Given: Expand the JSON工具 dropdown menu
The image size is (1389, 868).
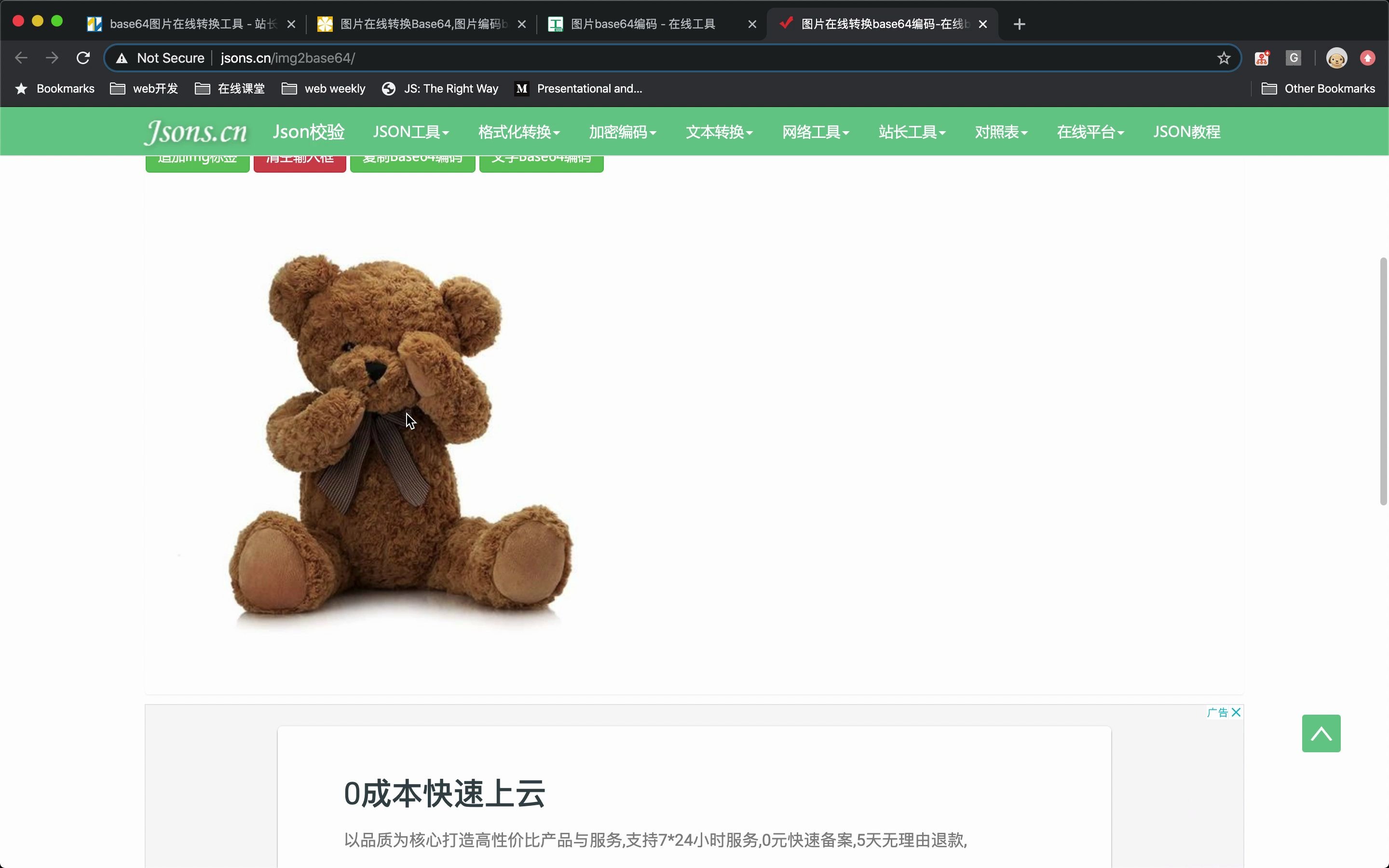Looking at the screenshot, I should [x=410, y=132].
